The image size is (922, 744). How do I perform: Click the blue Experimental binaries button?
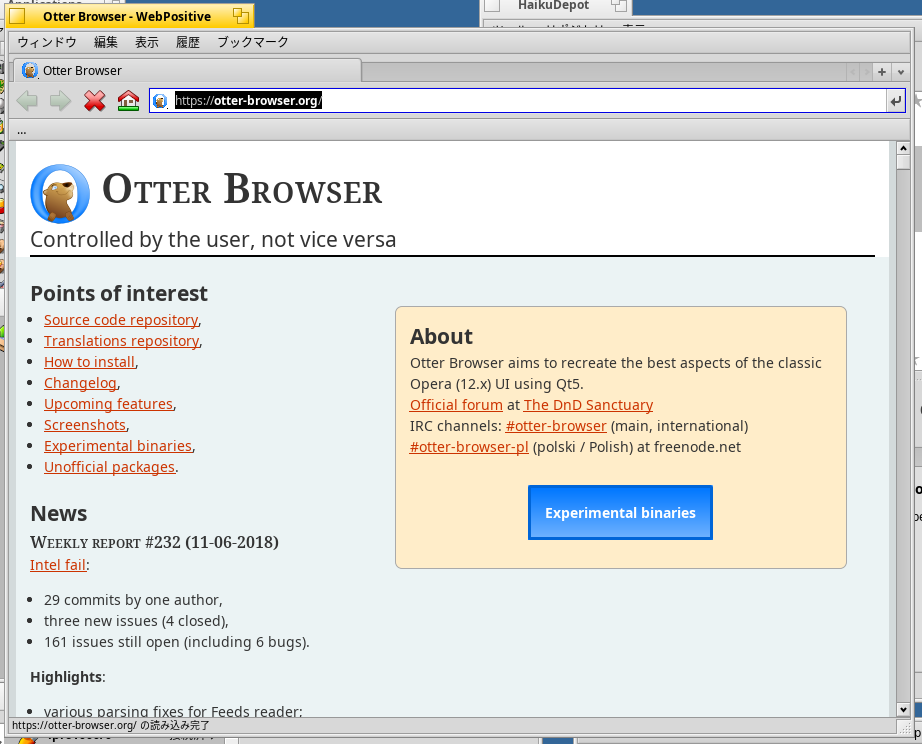point(620,512)
